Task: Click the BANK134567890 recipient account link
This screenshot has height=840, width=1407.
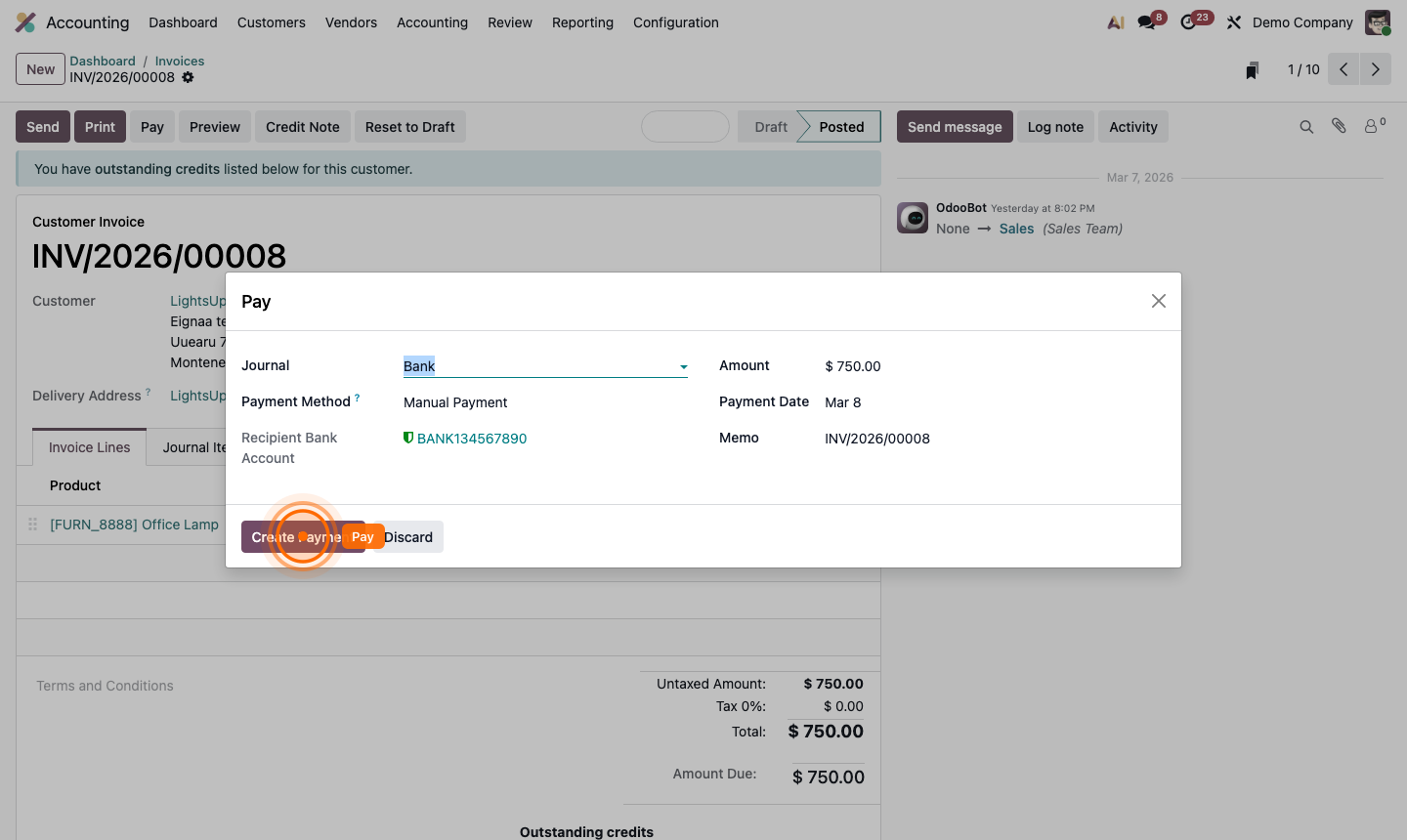Action: (473, 439)
